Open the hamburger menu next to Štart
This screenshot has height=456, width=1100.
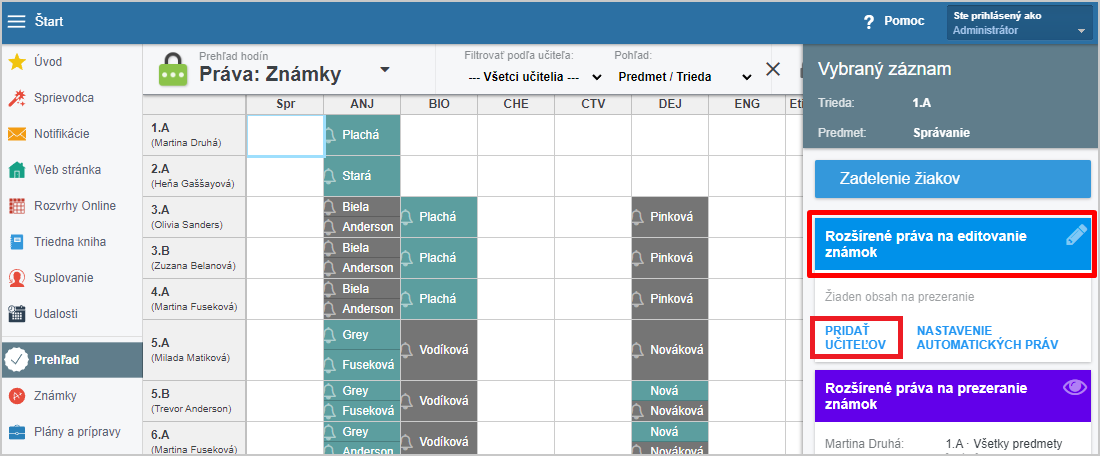pyautogui.click(x=17, y=21)
